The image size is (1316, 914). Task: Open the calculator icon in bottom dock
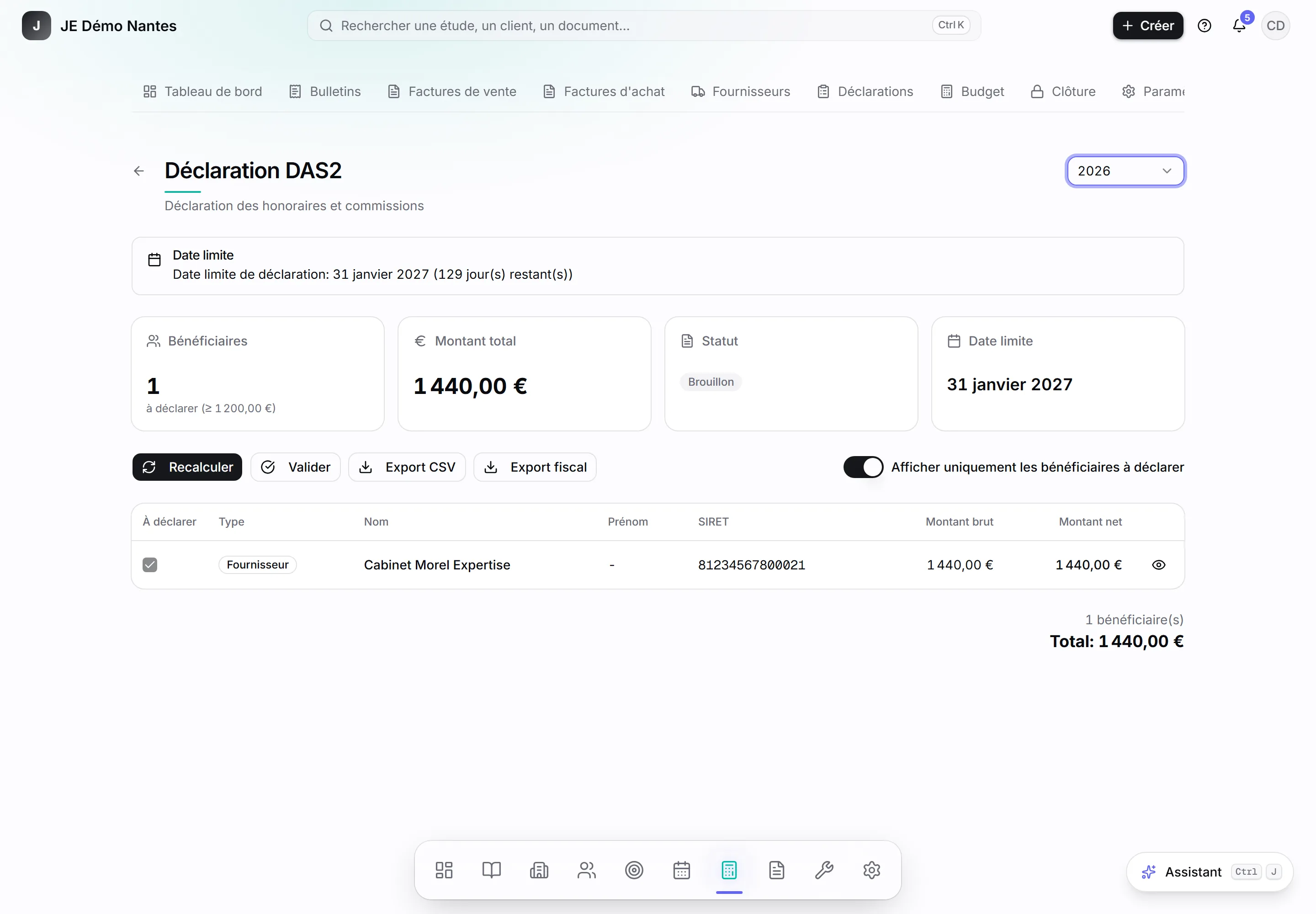pyautogui.click(x=729, y=871)
